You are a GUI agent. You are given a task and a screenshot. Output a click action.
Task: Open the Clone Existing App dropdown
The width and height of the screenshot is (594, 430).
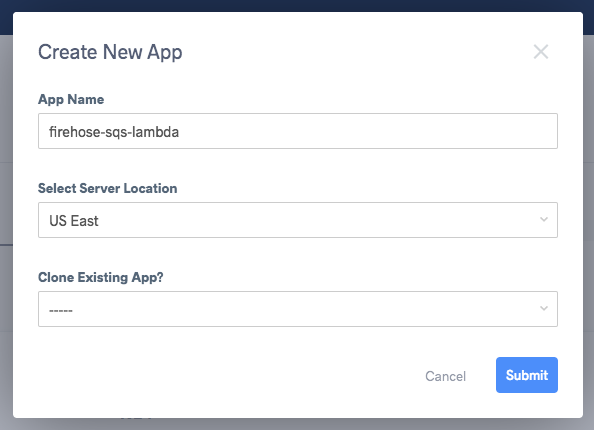pyautogui.click(x=298, y=309)
